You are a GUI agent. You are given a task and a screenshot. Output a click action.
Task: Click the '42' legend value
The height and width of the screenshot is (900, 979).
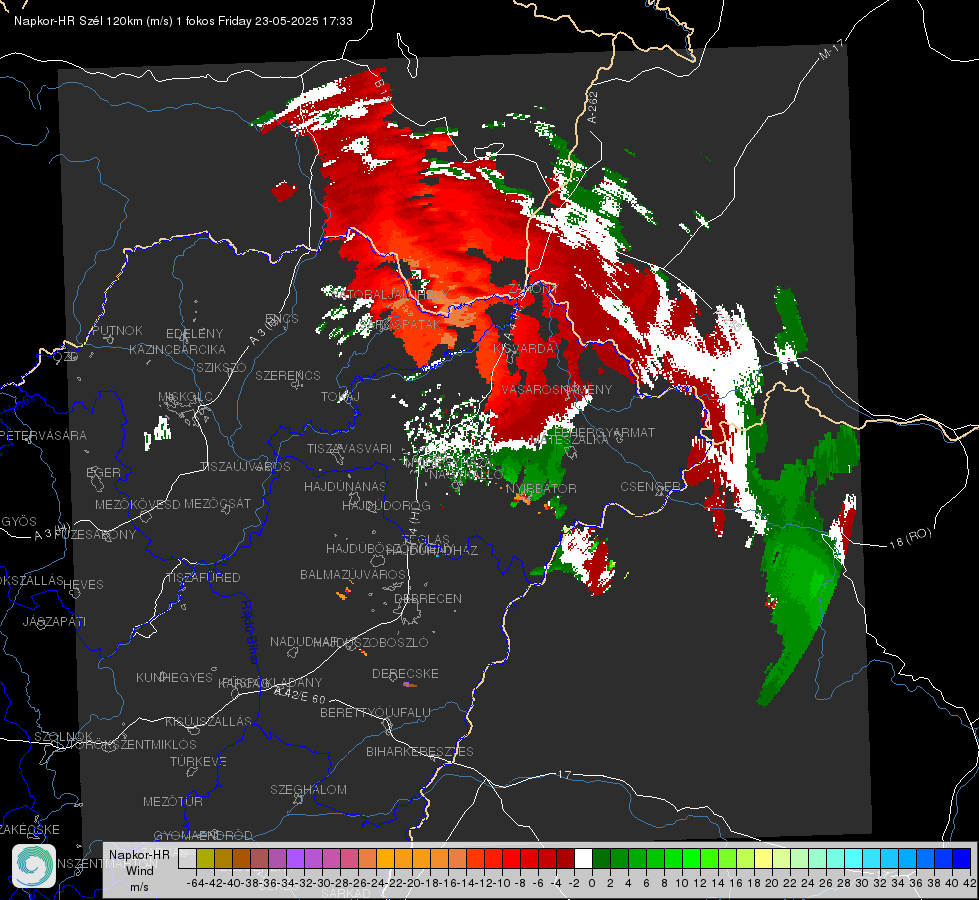pos(970,883)
